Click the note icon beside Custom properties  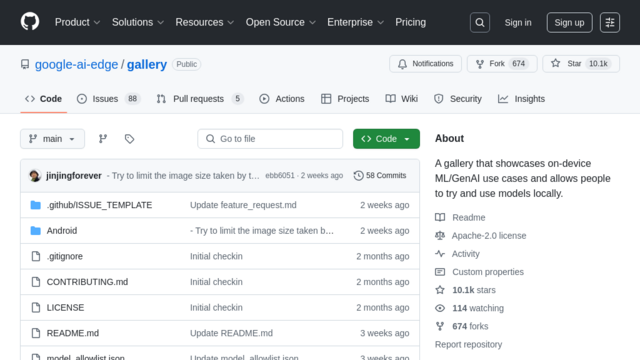[440, 272]
